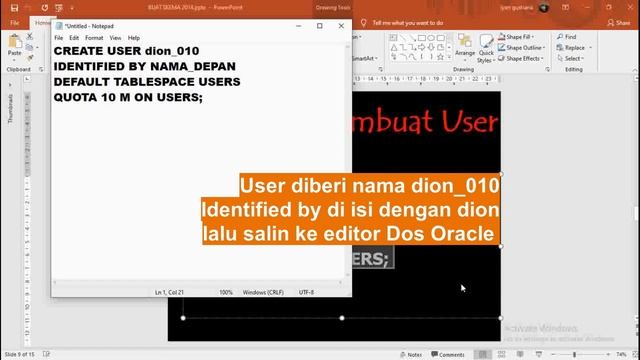
Task: Click the 'CREATE USER dion_010' line in Notepad
Action: click(127, 51)
